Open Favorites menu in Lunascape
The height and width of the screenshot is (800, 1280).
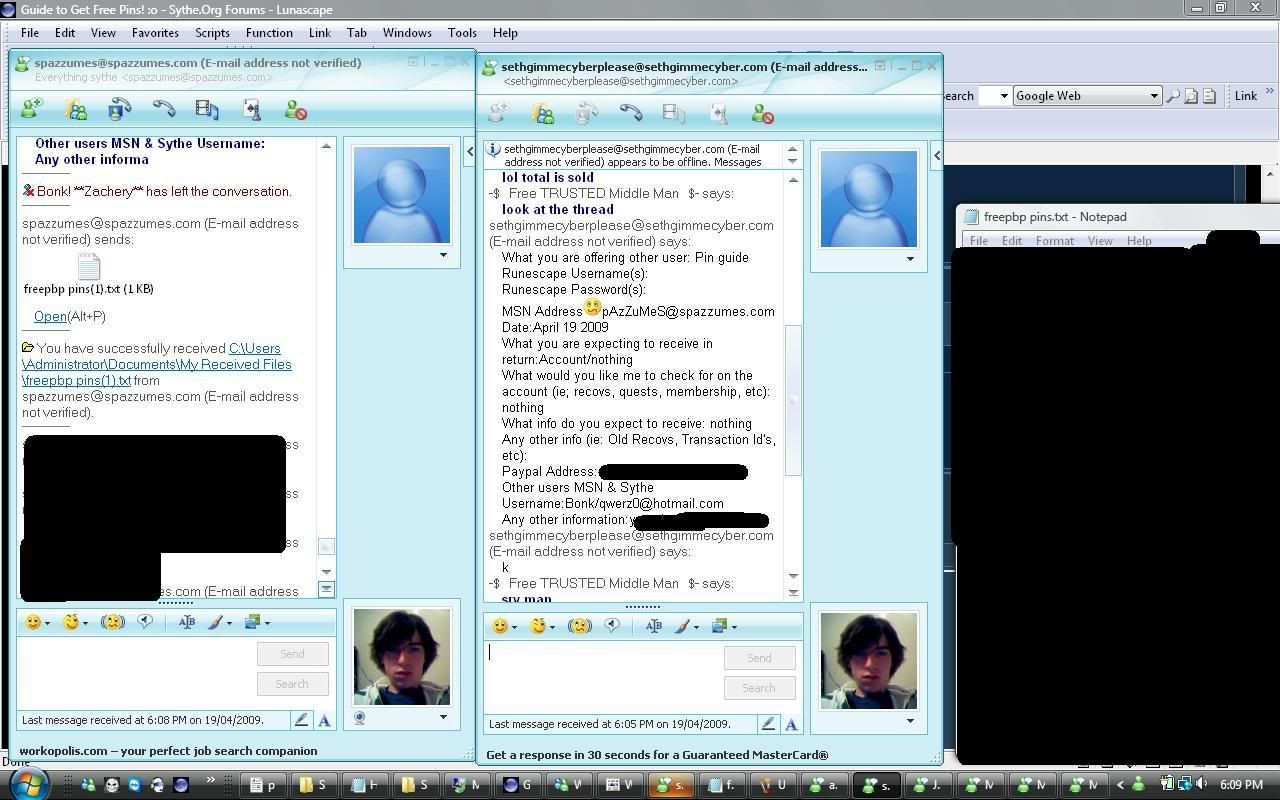point(155,32)
